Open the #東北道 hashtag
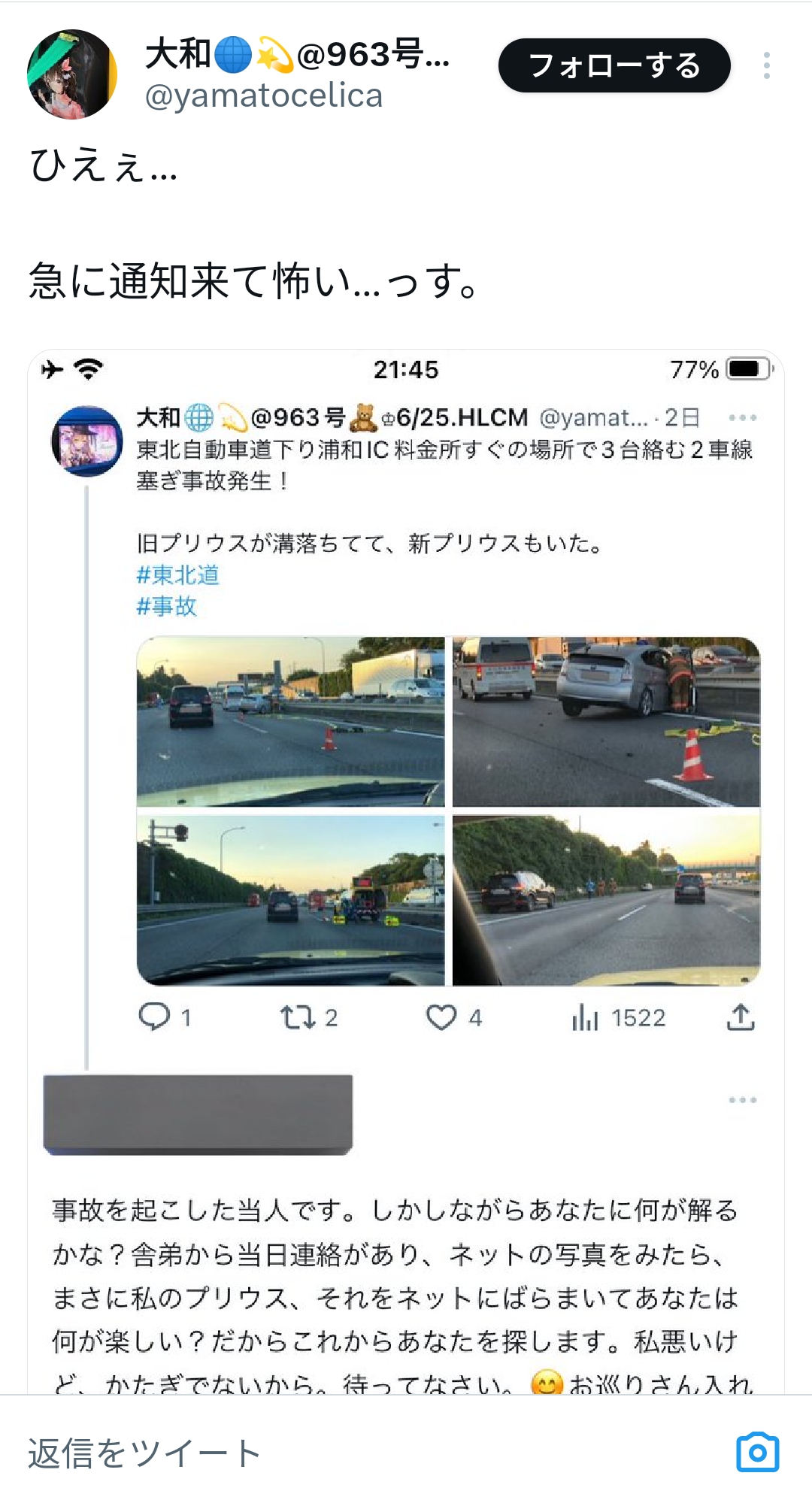Screen dimensions: 812x1494 click(177, 575)
